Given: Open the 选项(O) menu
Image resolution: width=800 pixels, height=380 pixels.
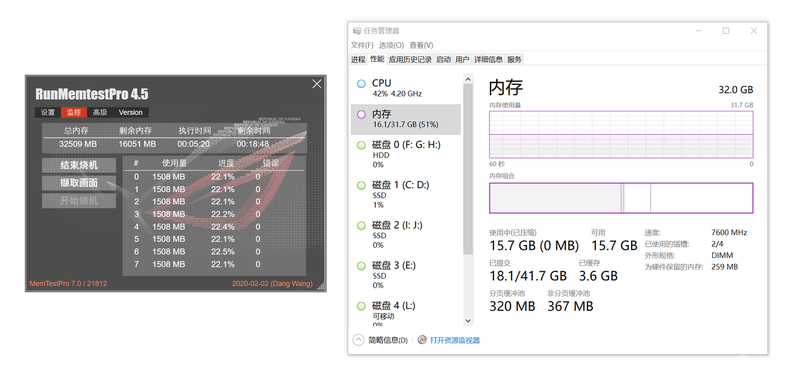Looking at the screenshot, I should tap(391, 45).
